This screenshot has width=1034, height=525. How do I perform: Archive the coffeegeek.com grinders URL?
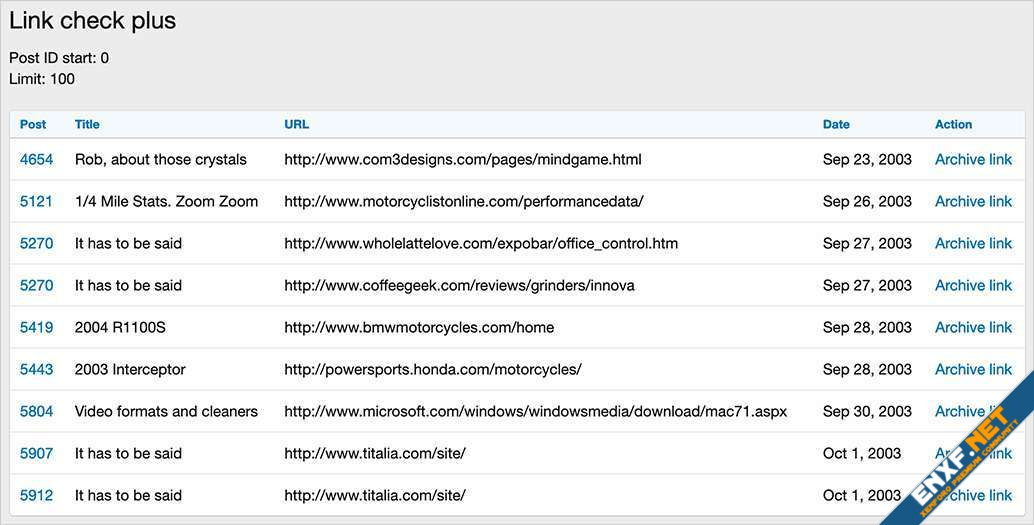973,285
